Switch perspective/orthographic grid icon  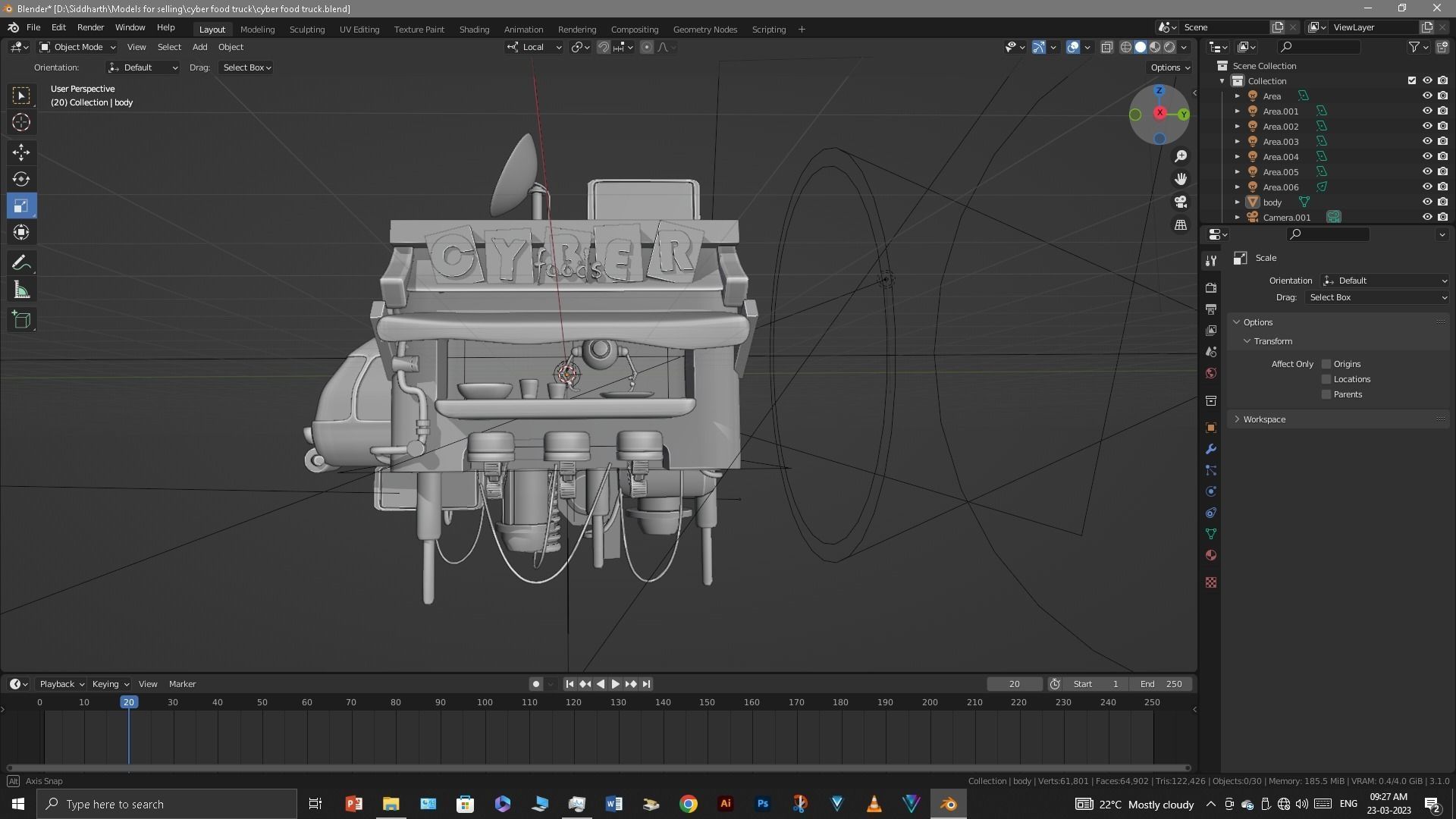(1181, 225)
